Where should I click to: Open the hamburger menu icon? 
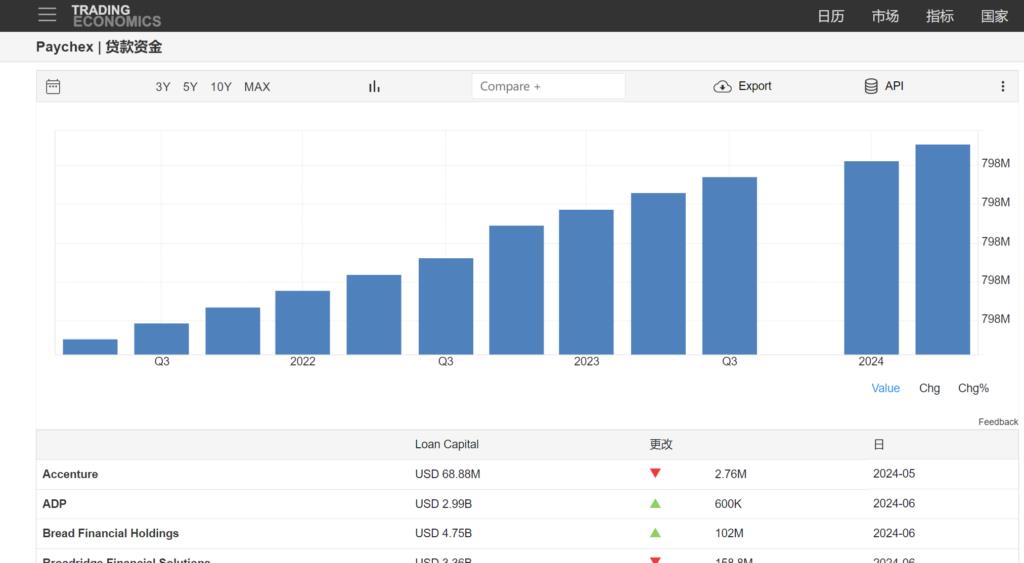click(x=47, y=15)
